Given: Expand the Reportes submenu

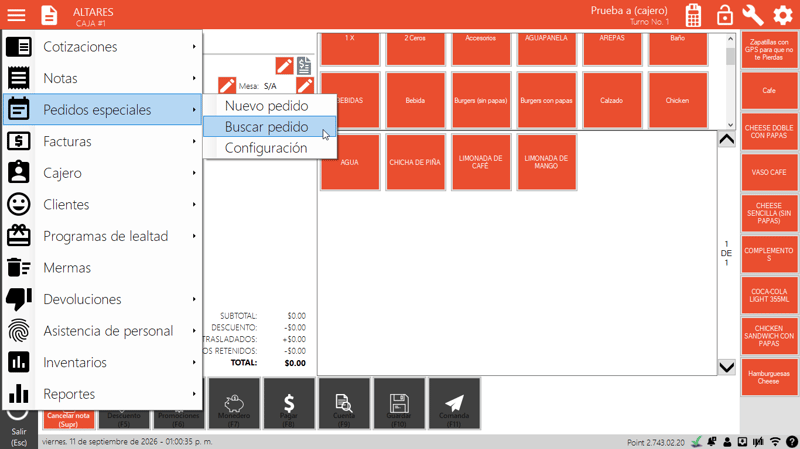Looking at the screenshot, I should pos(103,394).
